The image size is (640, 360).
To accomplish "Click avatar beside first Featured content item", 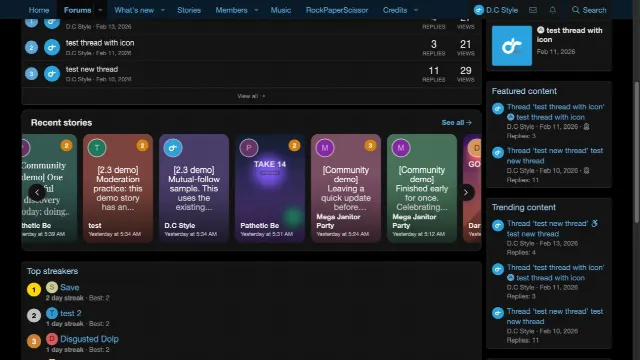I will click(x=498, y=109).
